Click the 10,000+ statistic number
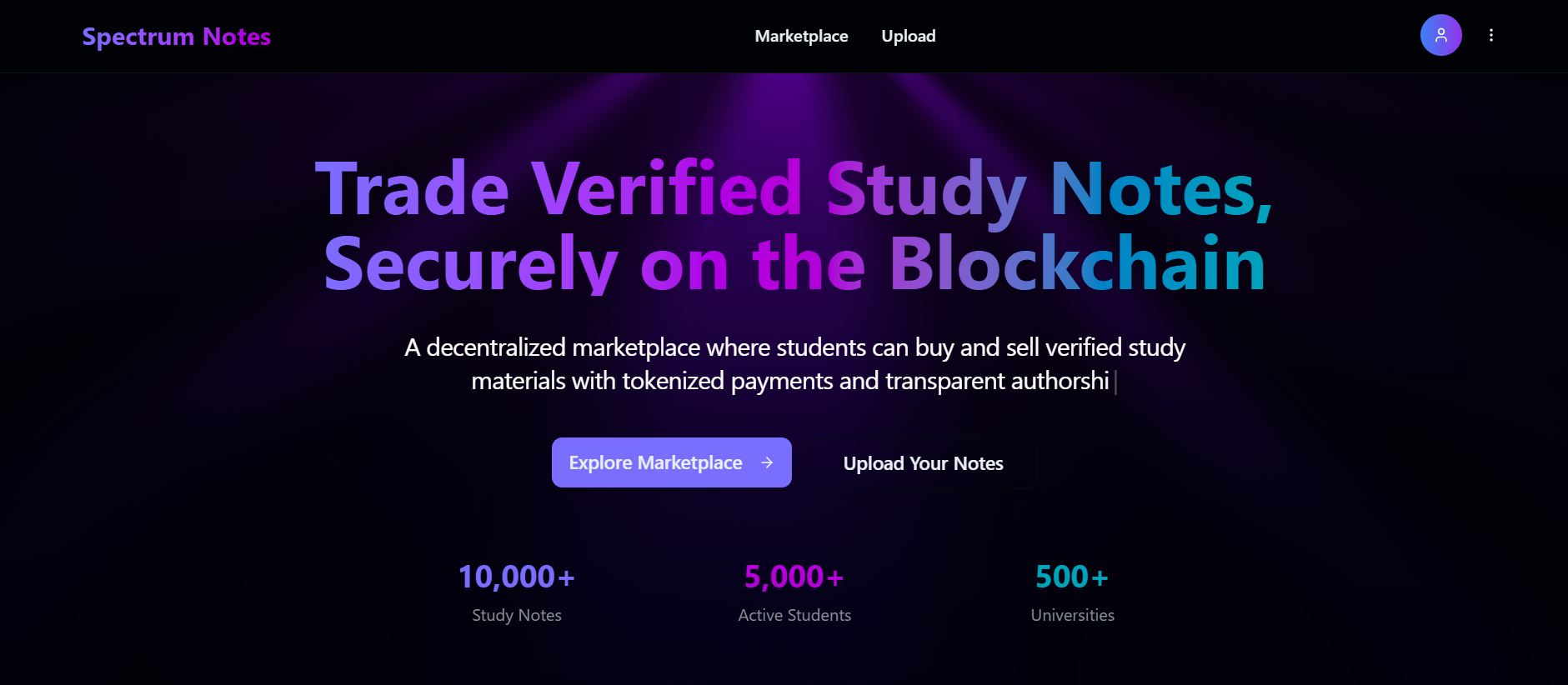The width and height of the screenshot is (1568, 685). [516, 577]
